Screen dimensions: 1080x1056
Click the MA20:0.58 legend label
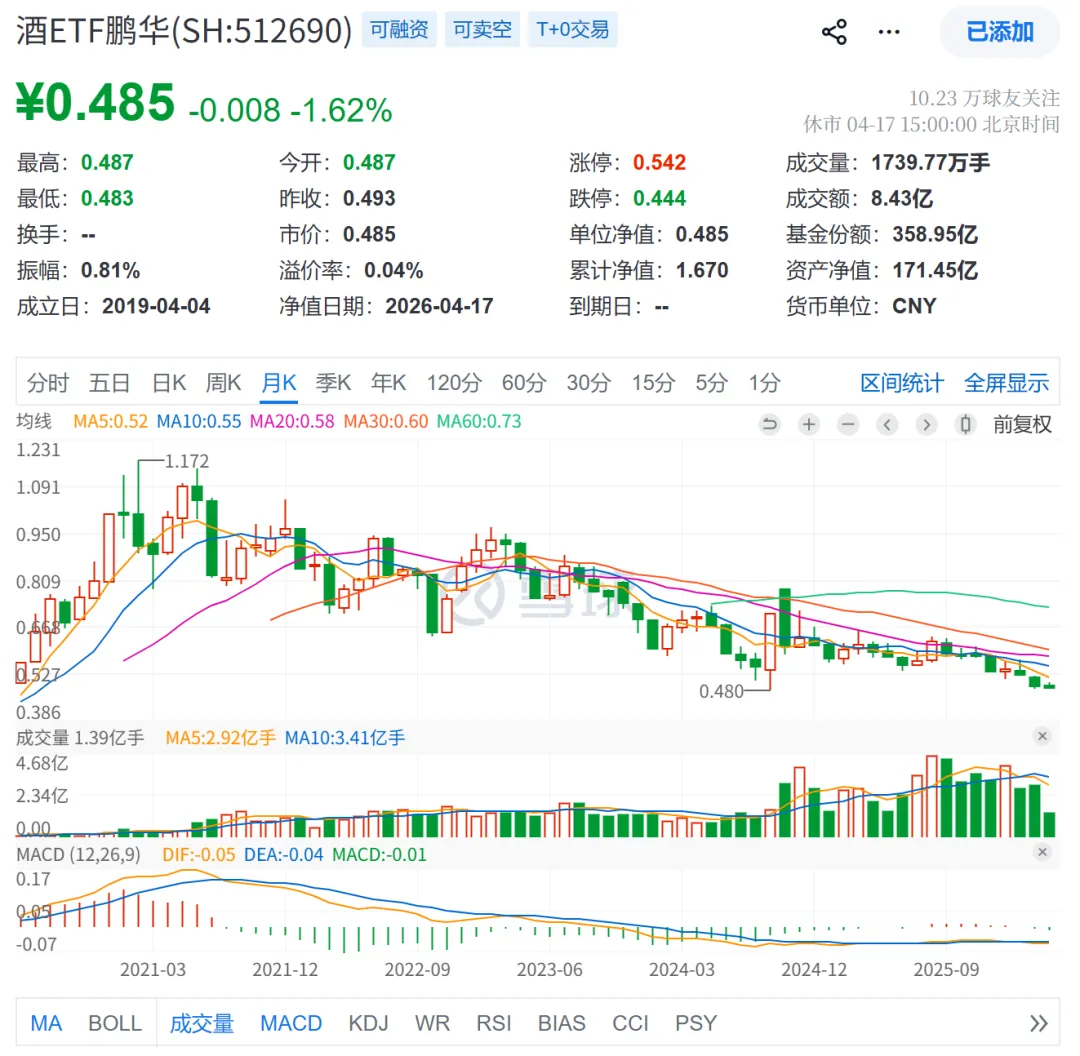292,421
